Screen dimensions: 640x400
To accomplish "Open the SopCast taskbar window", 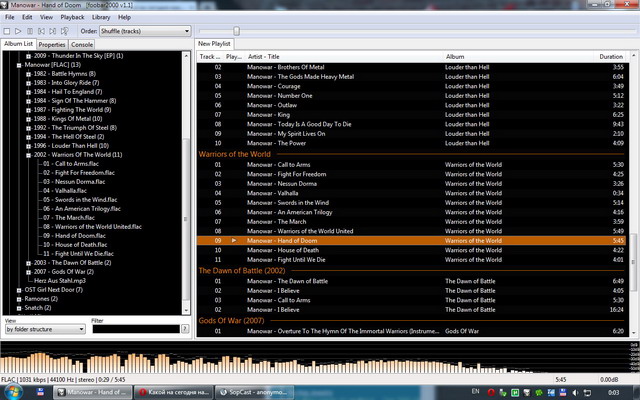I will click(x=256, y=392).
